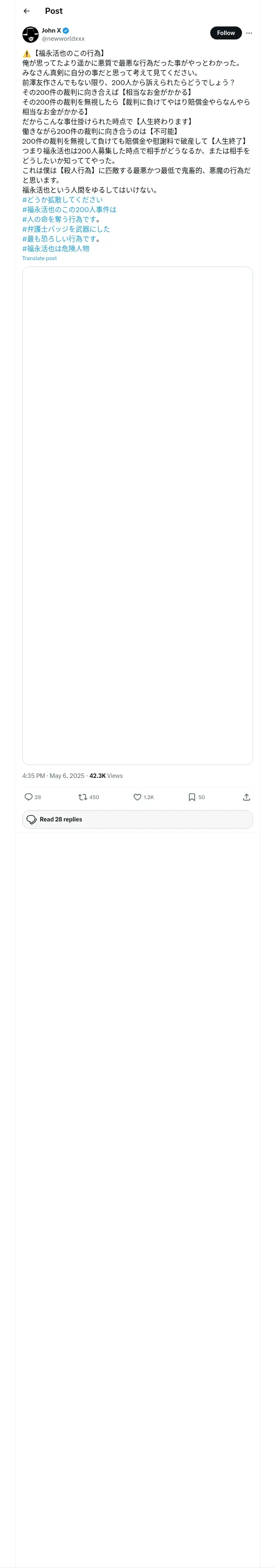Open hashtag #弁護士バッジを武器にした

coord(66,229)
